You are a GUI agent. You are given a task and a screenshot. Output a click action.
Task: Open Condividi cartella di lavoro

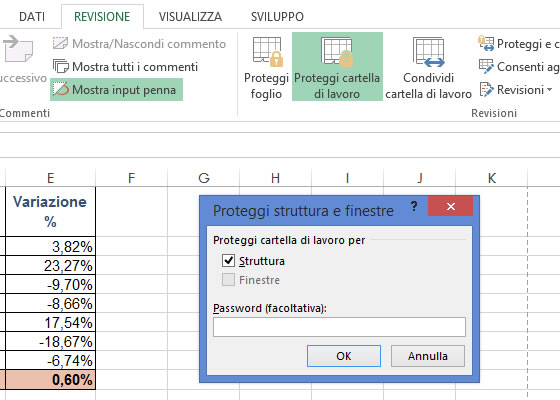(428, 67)
